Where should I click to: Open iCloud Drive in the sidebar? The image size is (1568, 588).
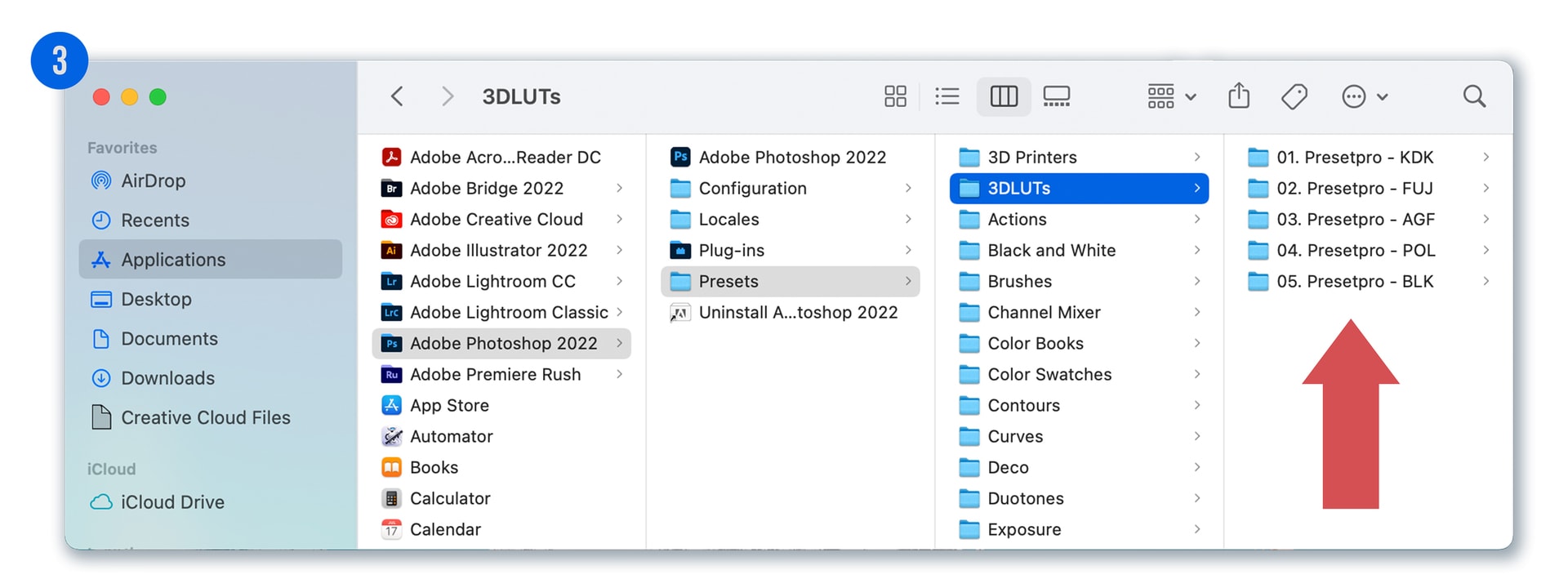[x=211, y=501]
